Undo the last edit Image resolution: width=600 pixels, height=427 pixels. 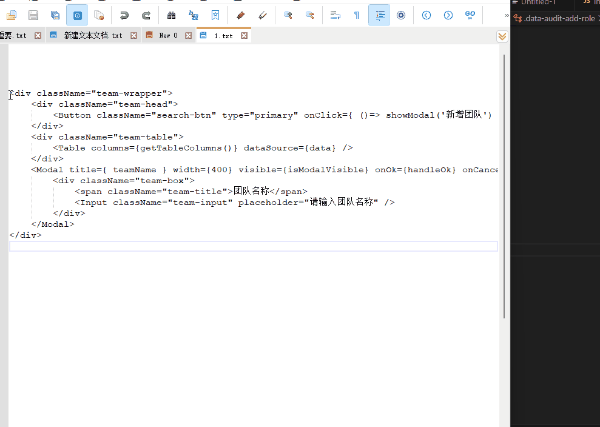pos(124,15)
